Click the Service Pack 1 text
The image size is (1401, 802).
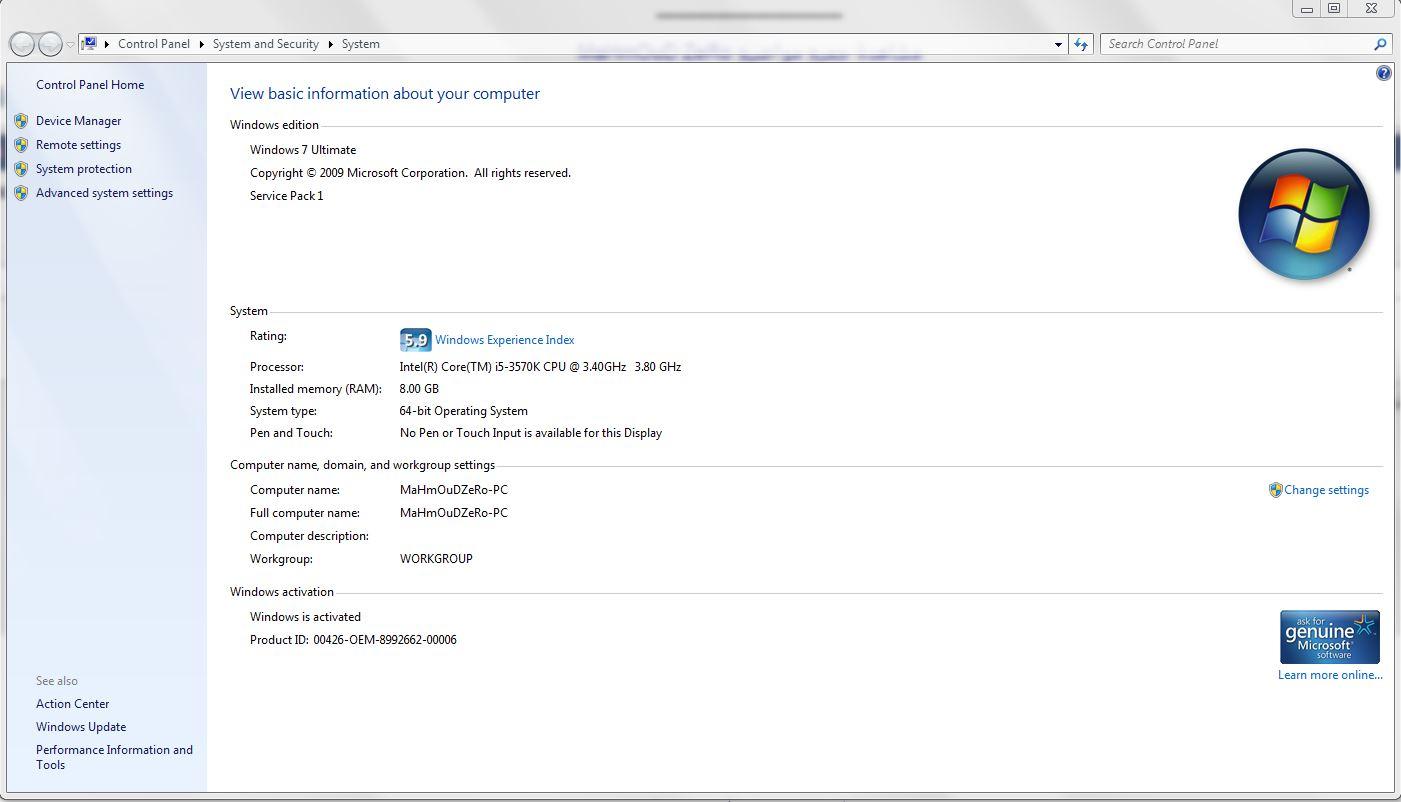(x=286, y=196)
